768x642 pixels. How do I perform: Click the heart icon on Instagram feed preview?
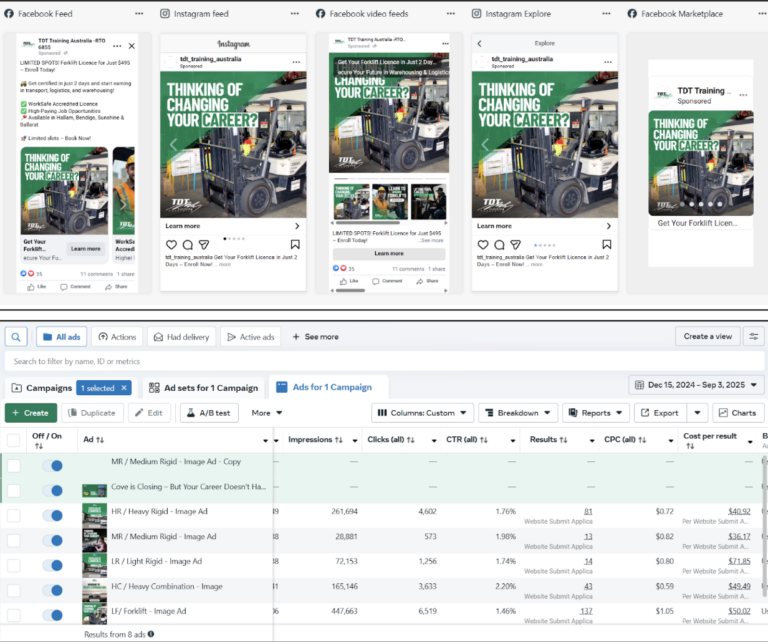click(171, 244)
